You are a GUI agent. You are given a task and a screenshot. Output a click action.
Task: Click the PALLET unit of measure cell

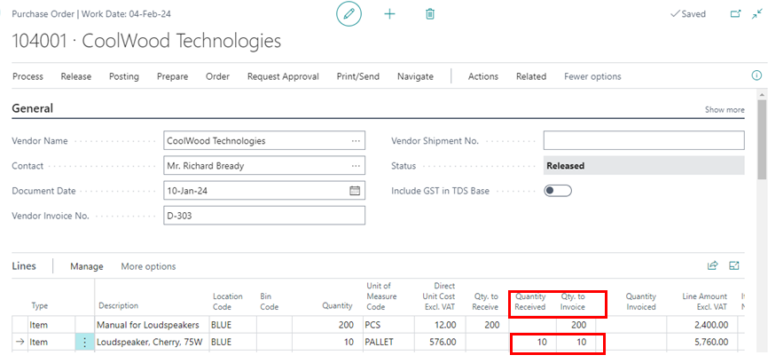pos(388,342)
